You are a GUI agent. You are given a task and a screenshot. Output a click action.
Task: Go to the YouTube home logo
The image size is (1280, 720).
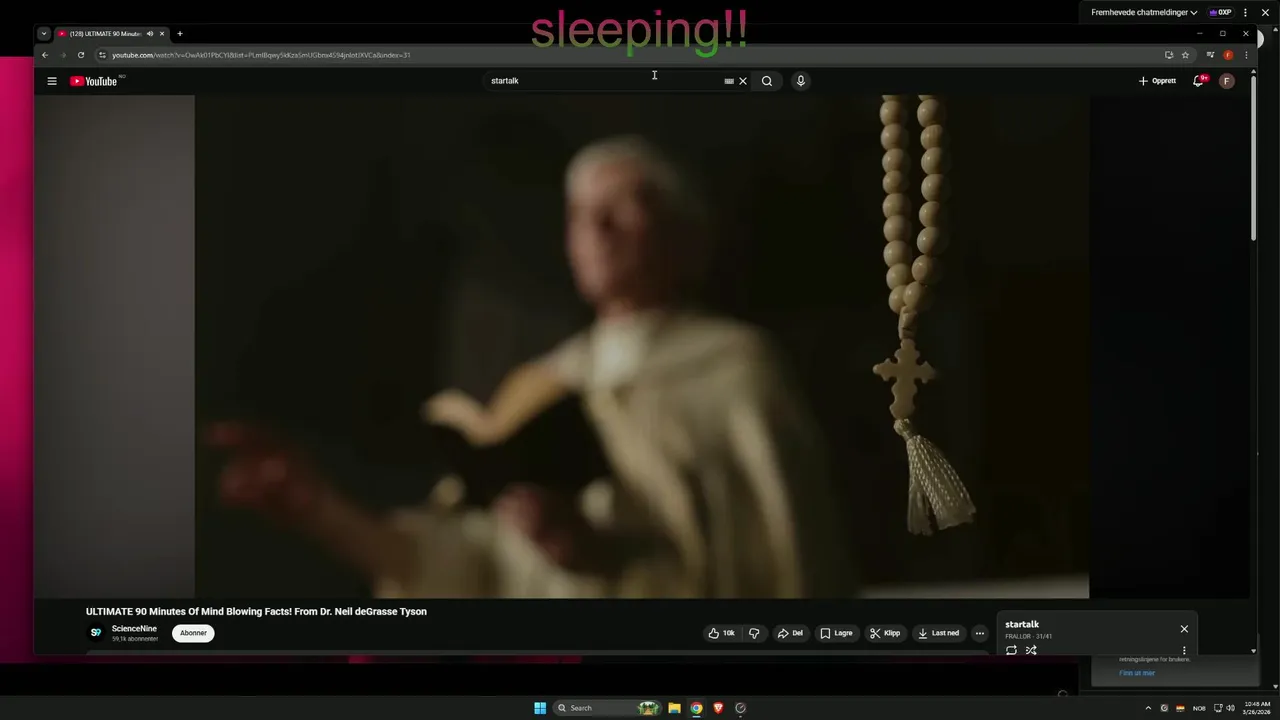pyautogui.click(x=94, y=81)
